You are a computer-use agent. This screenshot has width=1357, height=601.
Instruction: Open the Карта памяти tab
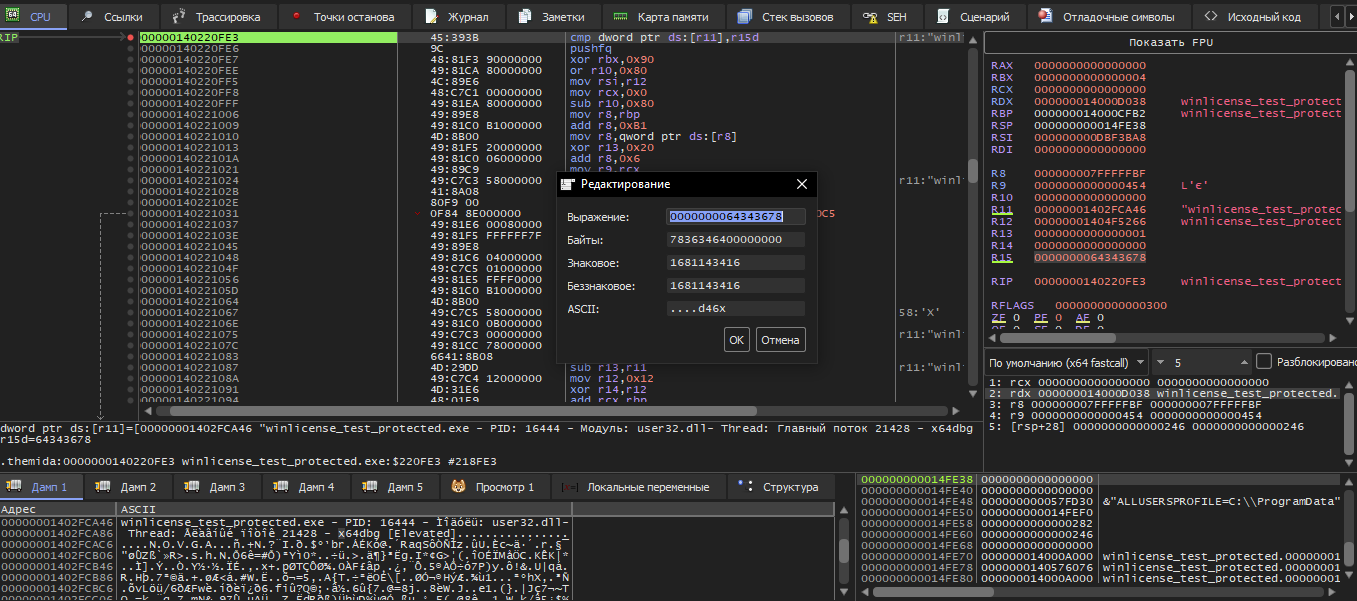coord(661,17)
